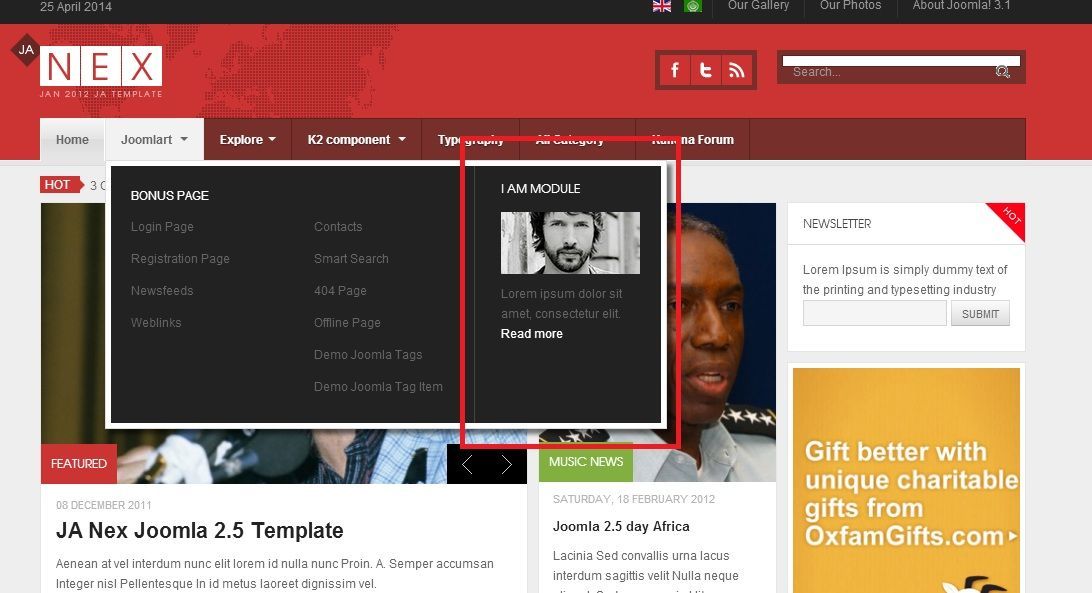Open the Weblinks link
Image resolution: width=1092 pixels, height=593 pixels.
tap(156, 323)
